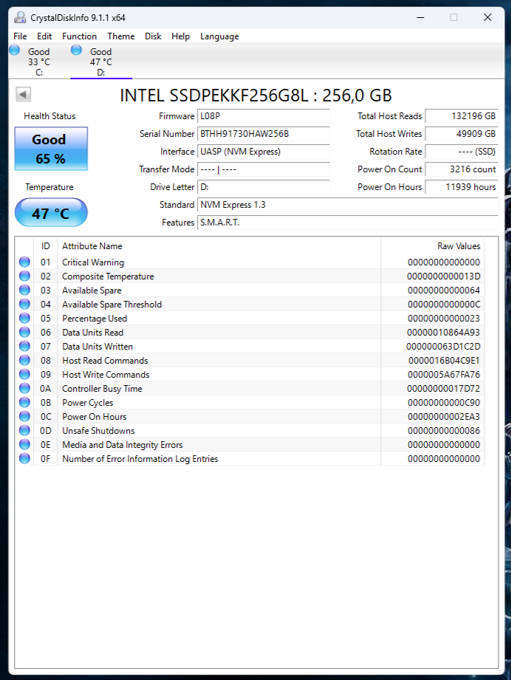Click status orb for Power Cycles
Screen dimensions: 511x680
[x=25, y=402]
